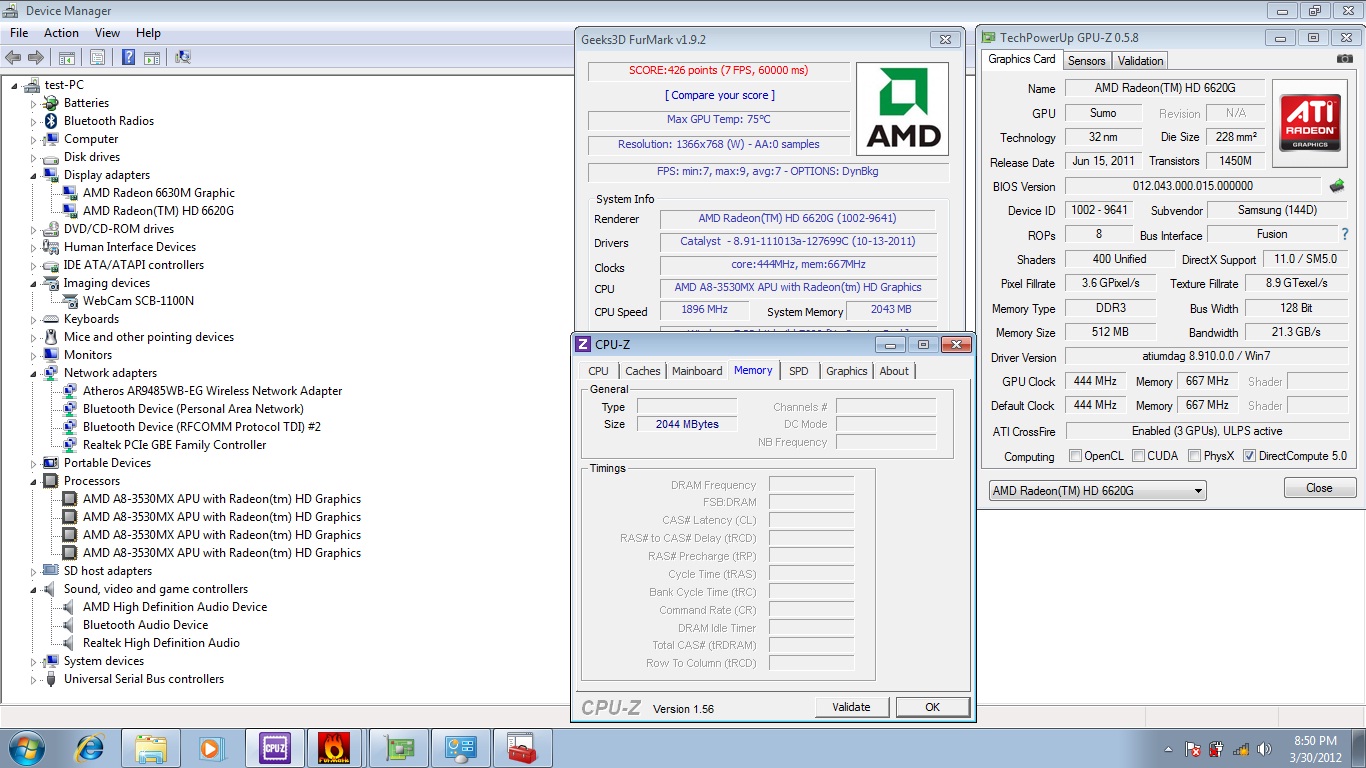Click the GPU-Z Name field value
The image size is (1366, 768).
pyautogui.click(x=1164, y=88)
